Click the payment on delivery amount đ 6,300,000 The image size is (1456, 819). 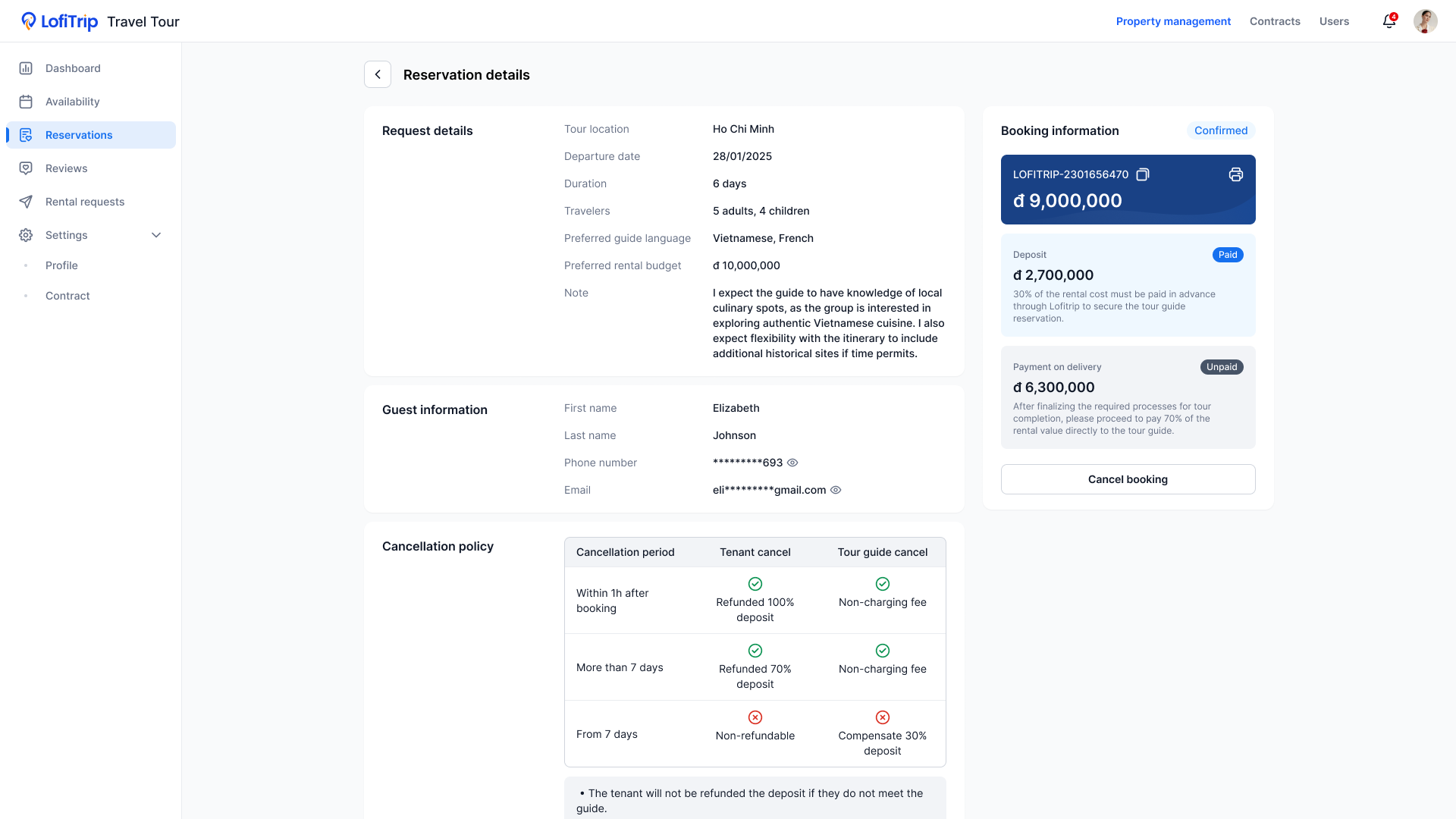(1054, 388)
